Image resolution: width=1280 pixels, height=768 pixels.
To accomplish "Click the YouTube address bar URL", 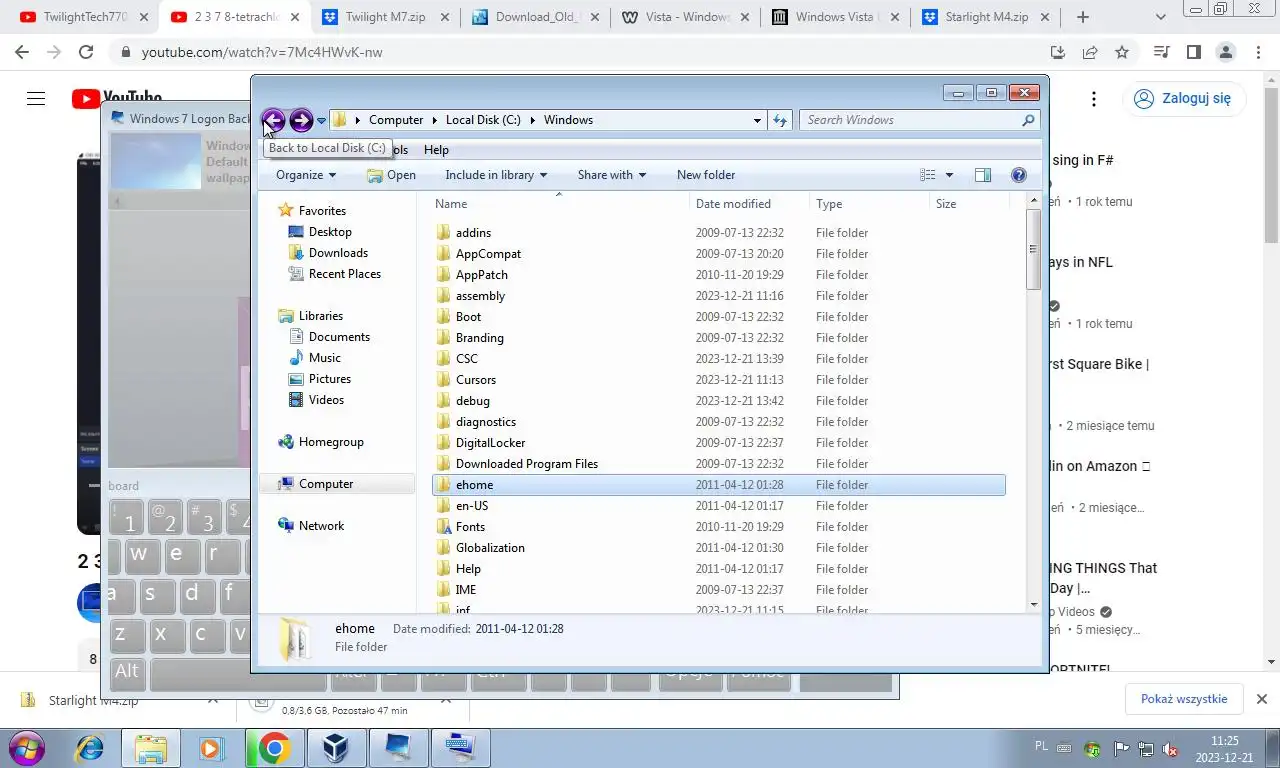I will click(x=262, y=52).
